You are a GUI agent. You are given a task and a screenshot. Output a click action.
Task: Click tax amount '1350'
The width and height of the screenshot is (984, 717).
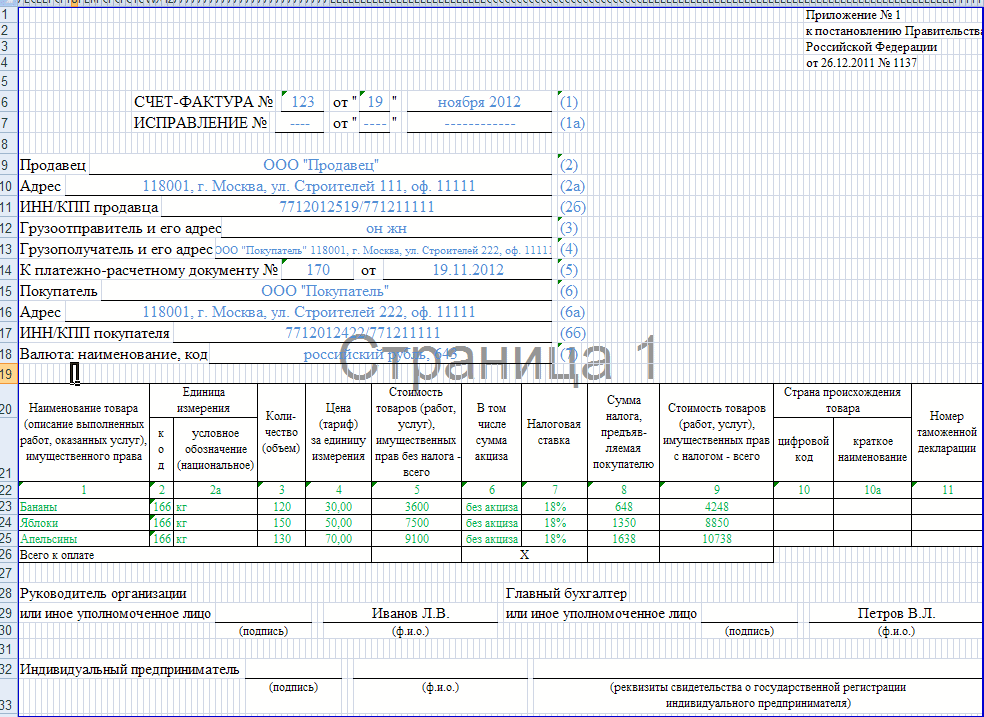[624, 523]
